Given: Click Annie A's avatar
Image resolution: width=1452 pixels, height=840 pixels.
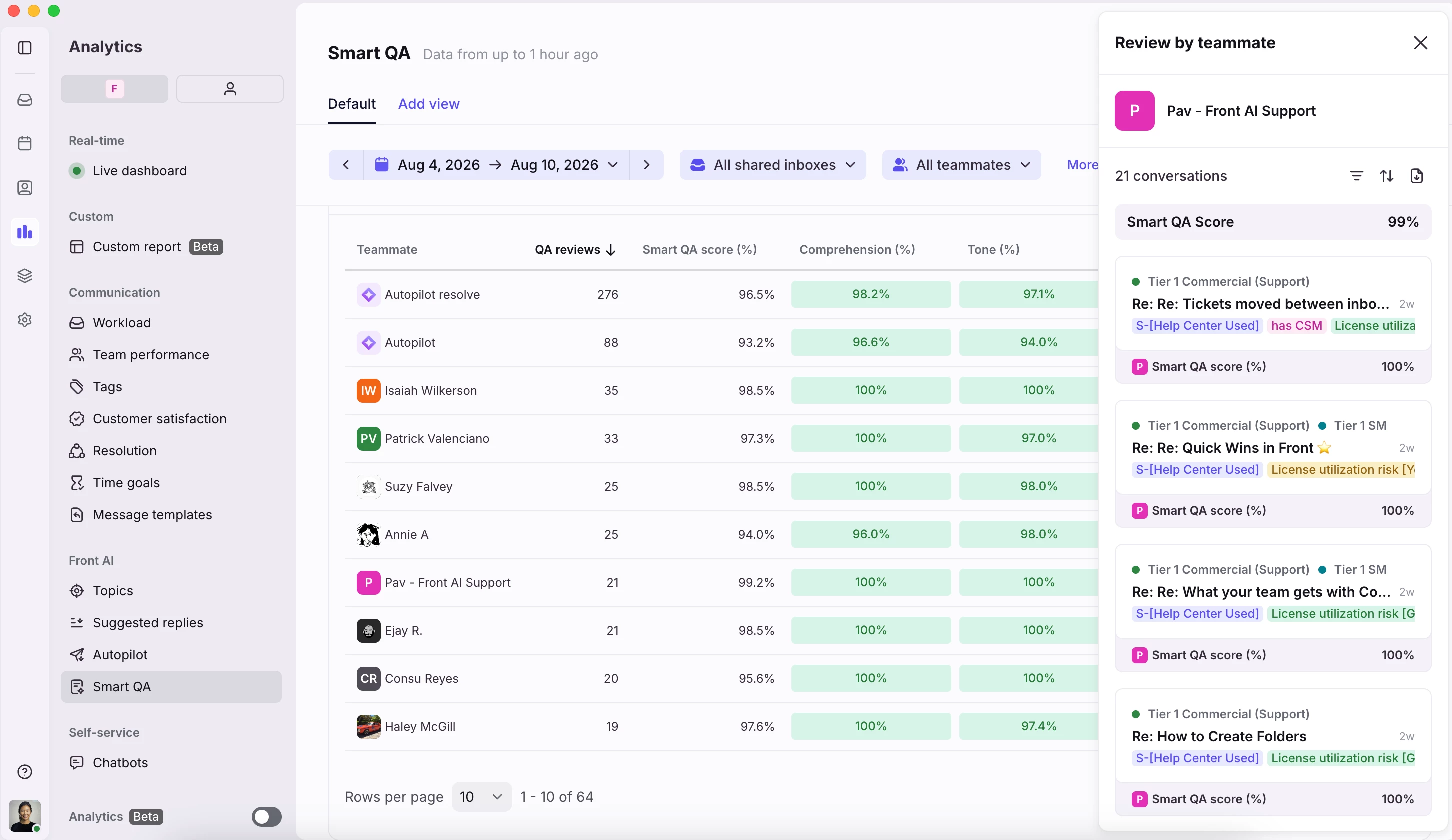Looking at the screenshot, I should 369,534.
